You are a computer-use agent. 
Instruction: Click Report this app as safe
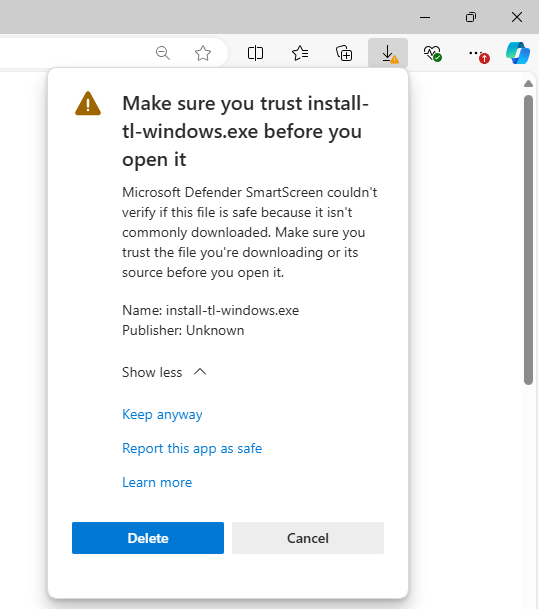[192, 448]
